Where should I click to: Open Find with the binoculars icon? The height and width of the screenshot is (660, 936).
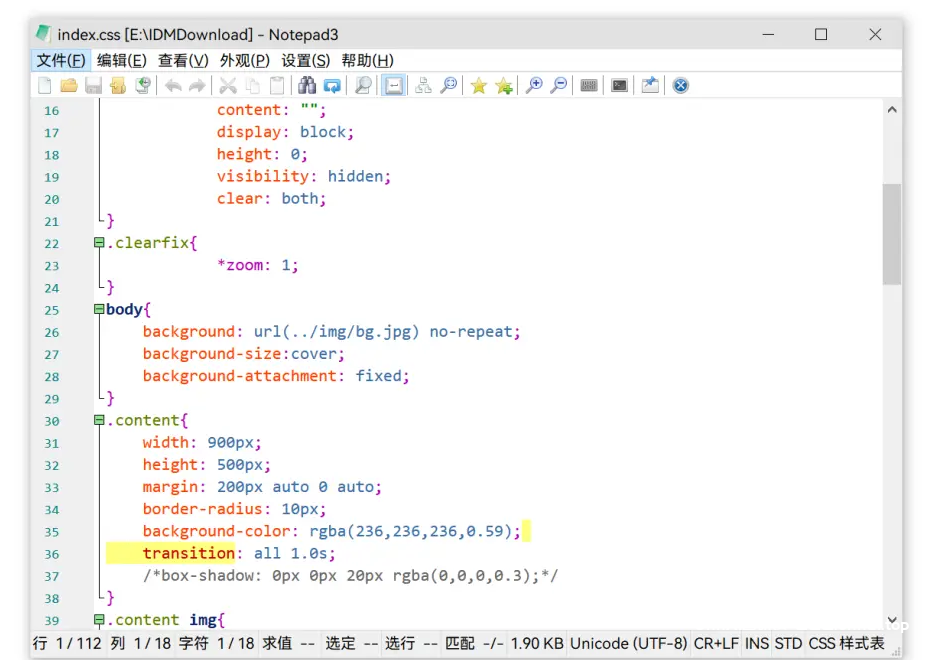point(307,86)
